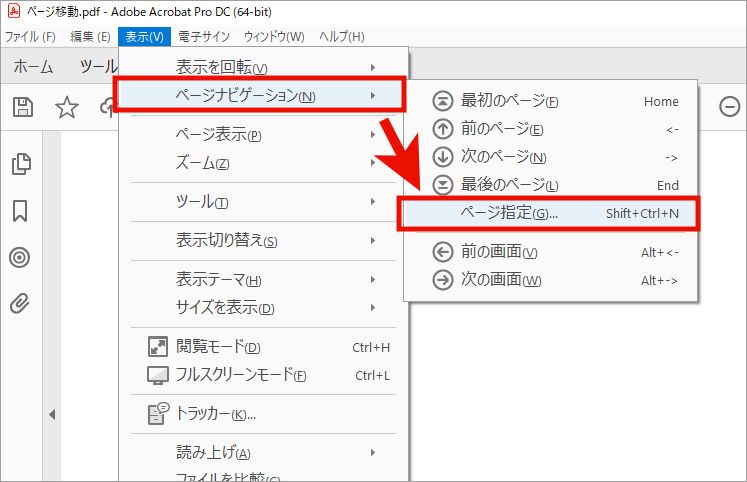The height and width of the screenshot is (482, 747).
Task: Click the zoom out minus icon
Action: 730,106
